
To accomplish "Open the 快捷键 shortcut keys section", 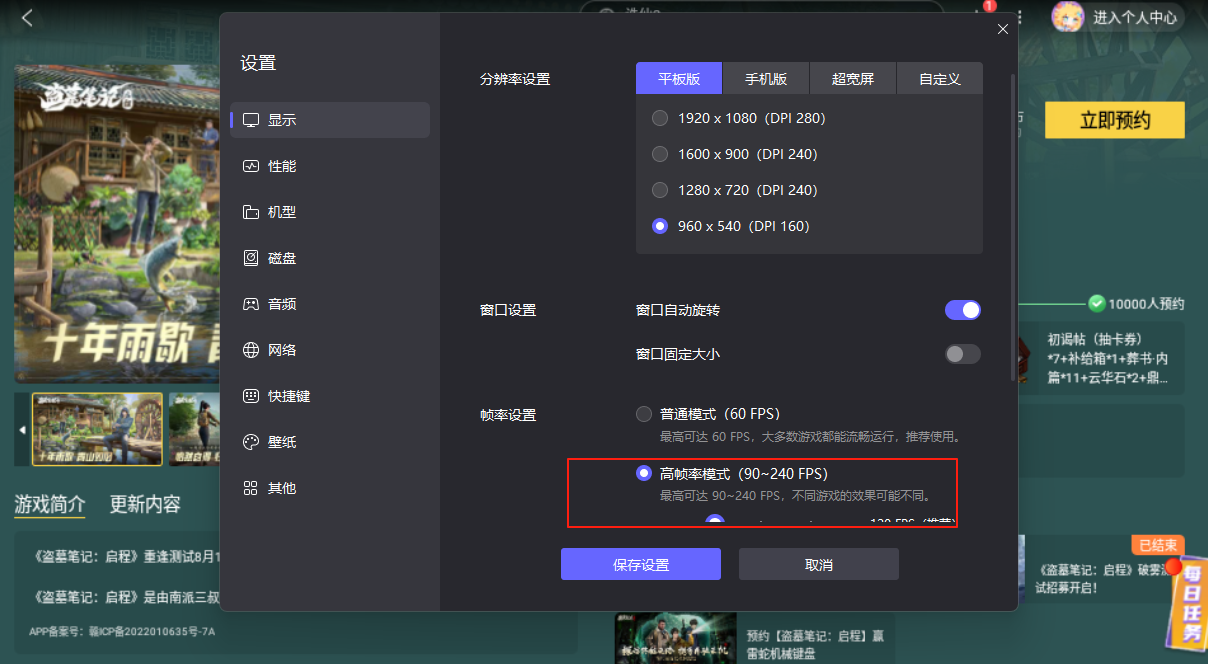I will point(330,396).
